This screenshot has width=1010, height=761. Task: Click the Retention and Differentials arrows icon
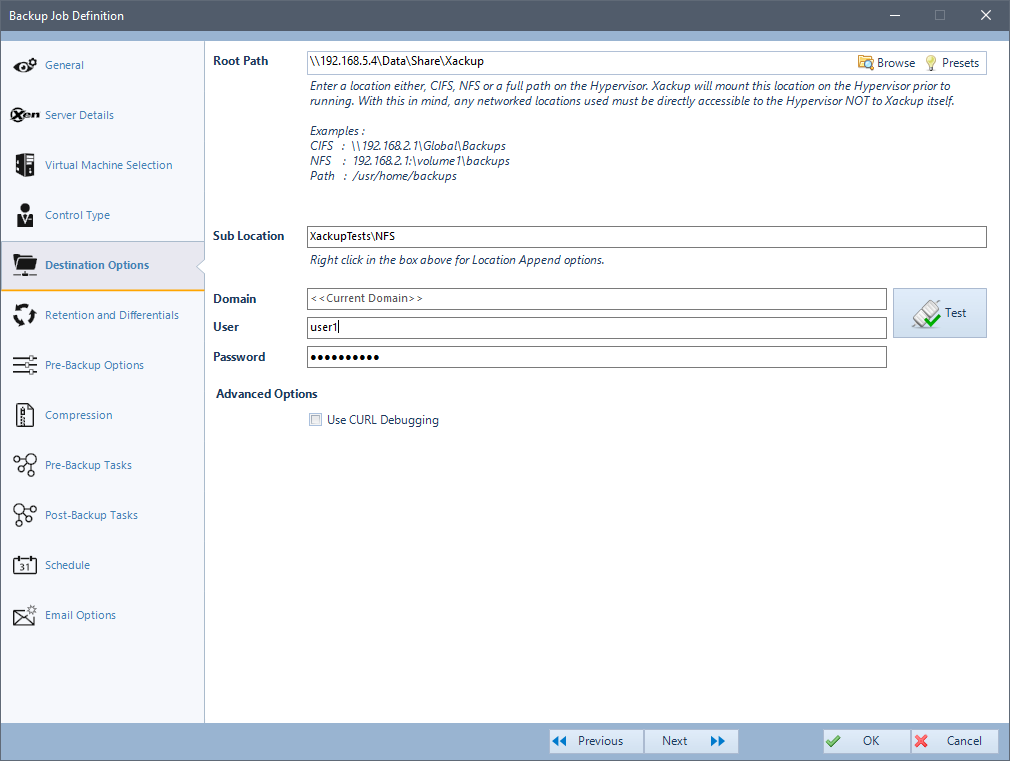(x=25, y=315)
